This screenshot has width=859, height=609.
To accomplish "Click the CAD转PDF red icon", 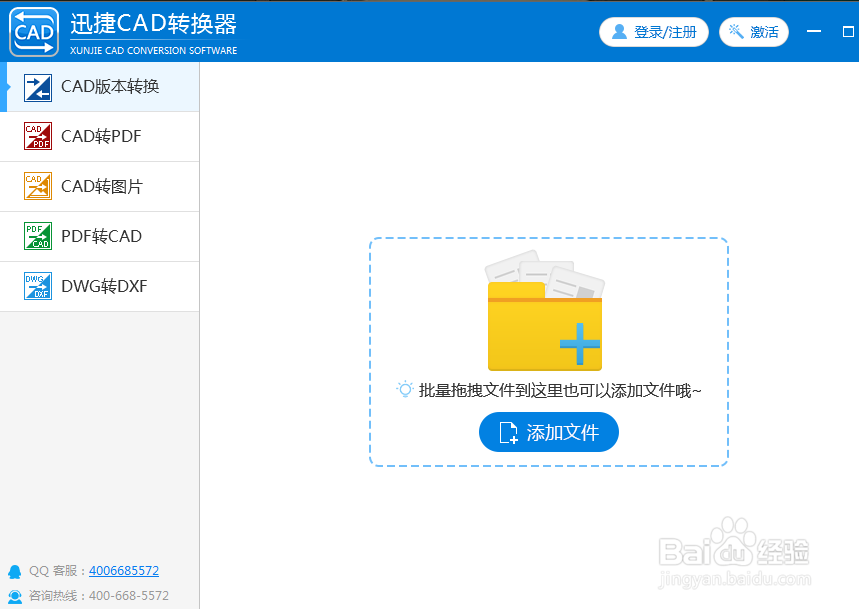I will (x=38, y=136).
